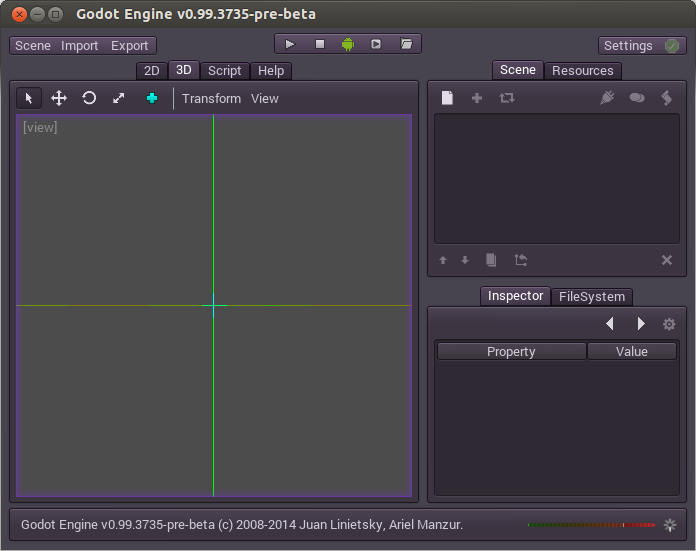
Task: Switch to the FileSystem tab
Action: click(592, 296)
